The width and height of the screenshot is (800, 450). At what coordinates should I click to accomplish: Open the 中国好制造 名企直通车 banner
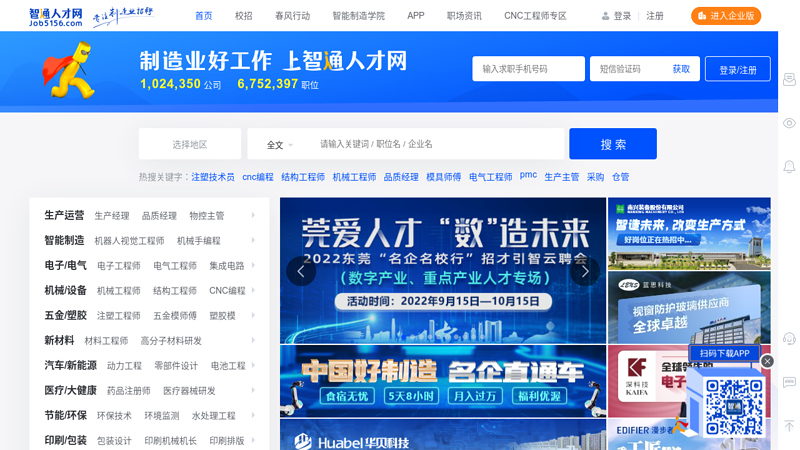pos(443,381)
